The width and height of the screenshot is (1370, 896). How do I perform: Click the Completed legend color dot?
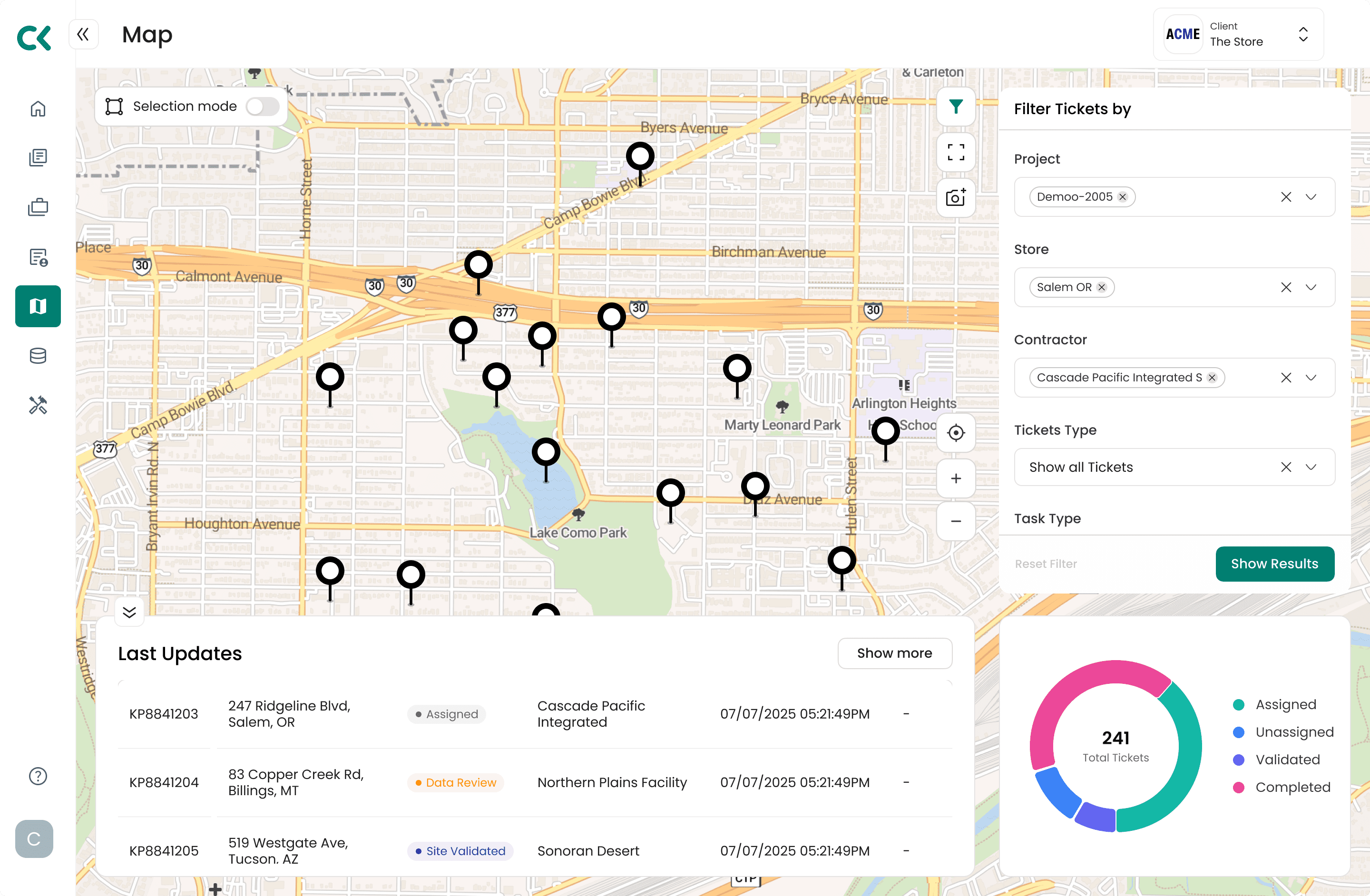(x=1239, y=787)
